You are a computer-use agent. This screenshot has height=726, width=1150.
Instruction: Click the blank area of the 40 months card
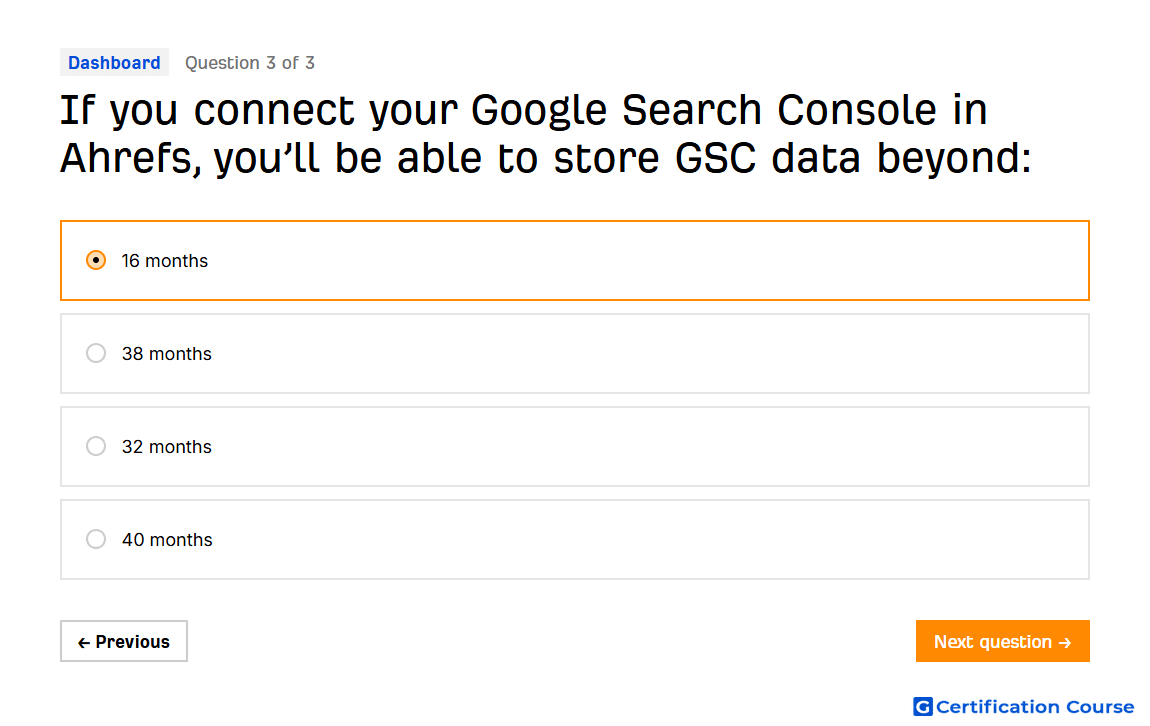pyautogui.click(x=645, y=540)
